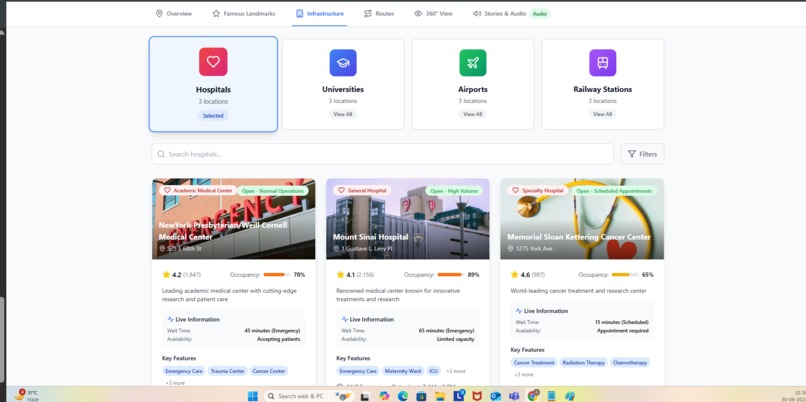Click the Open - Scheduled Appointments status badge
Image resolution: width=806 pixels, height=402 pixels.
click(614, 191)
